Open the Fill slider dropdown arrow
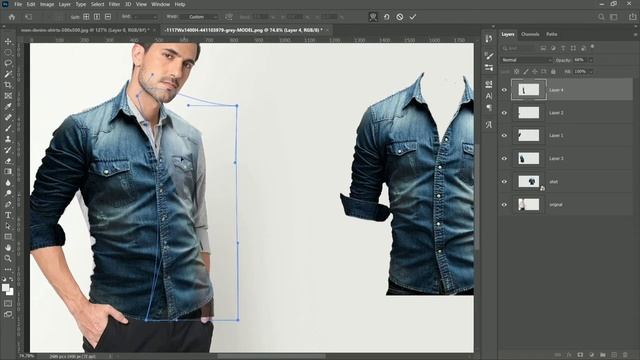Screen dimensions: 640x360 (x=591, y=71)
